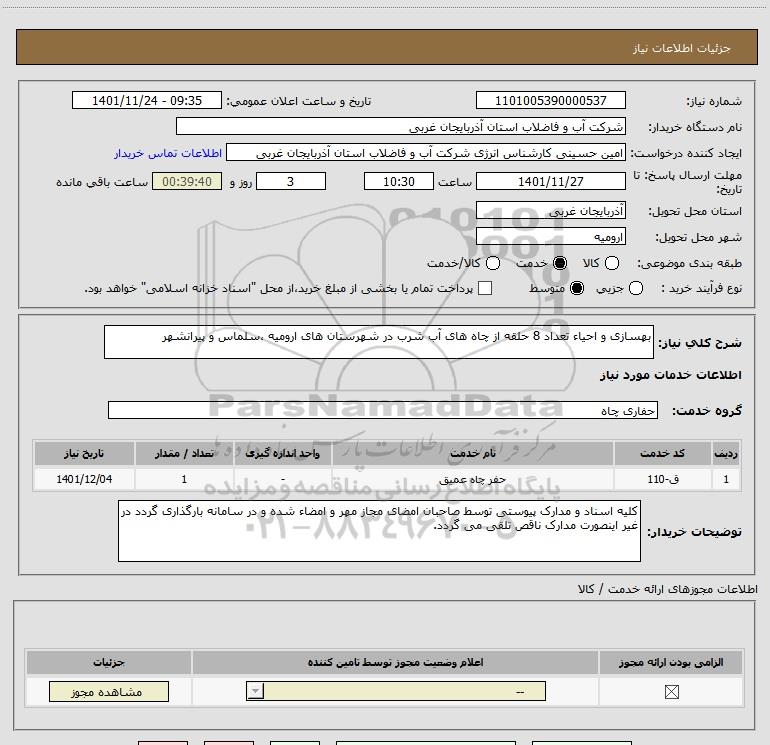Click the need date cell 1401/12/04
Screen dimensions: 770x745
tap(84, 479)
